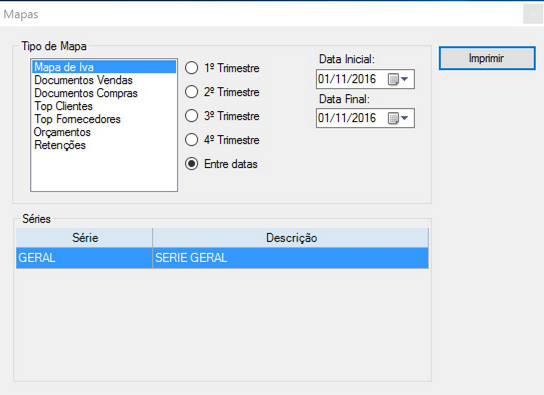Click the Descrição column header
The width and height of the screenshot is (544, 395).
tap(291, 238)
